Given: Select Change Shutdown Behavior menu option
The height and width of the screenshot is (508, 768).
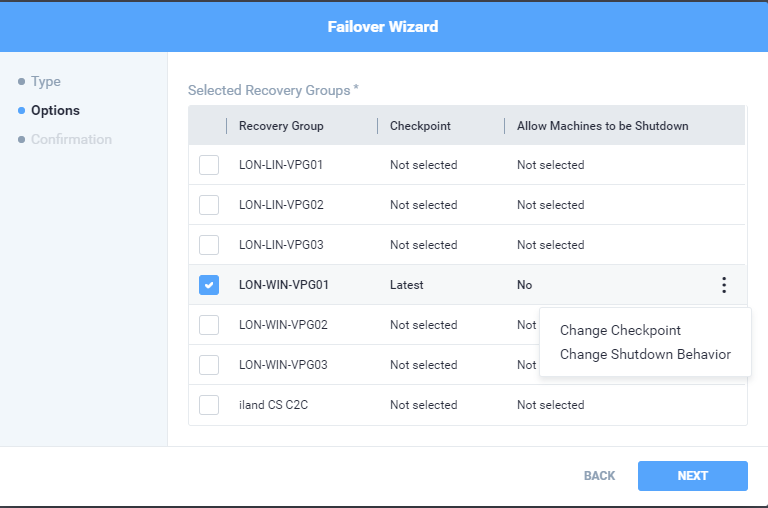Looking at the screenshot, I should pos(645,354).
